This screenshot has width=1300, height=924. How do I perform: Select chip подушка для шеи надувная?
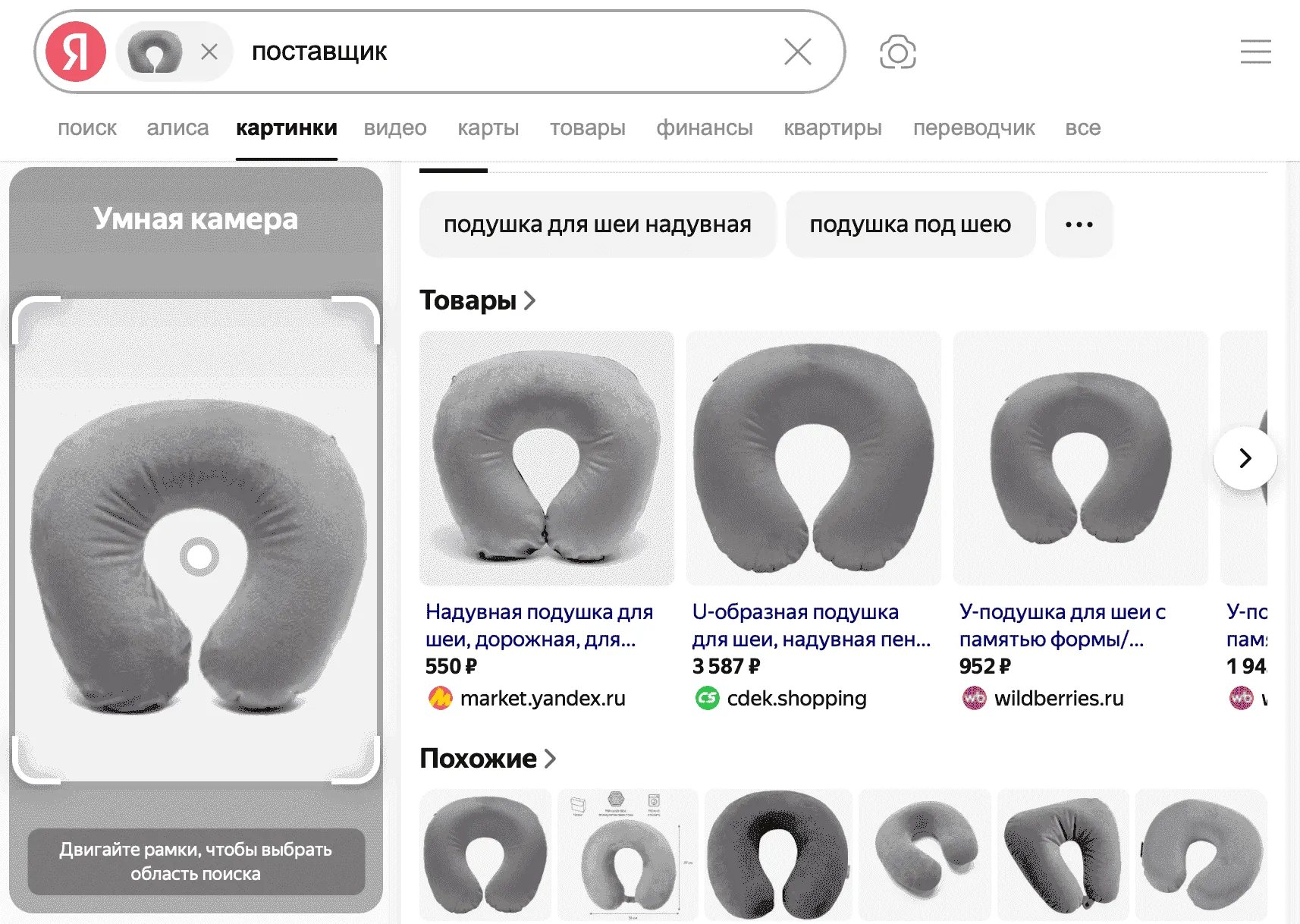click(x=597, y=225)
